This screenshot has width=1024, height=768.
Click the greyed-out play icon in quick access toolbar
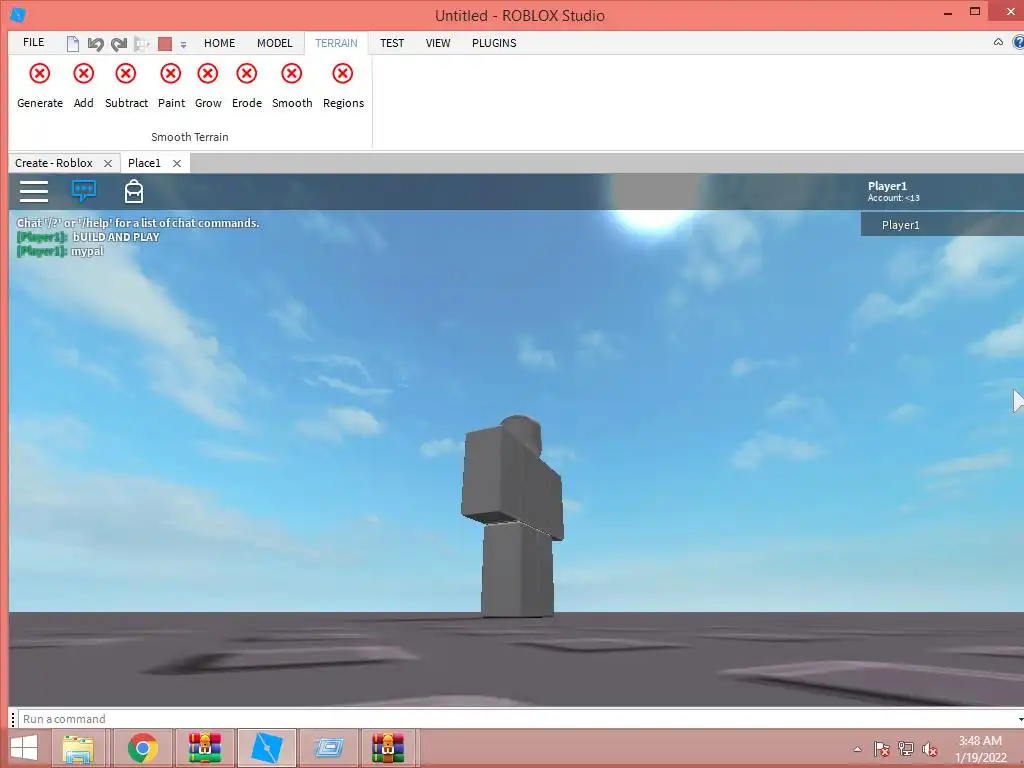coord(142,44)
